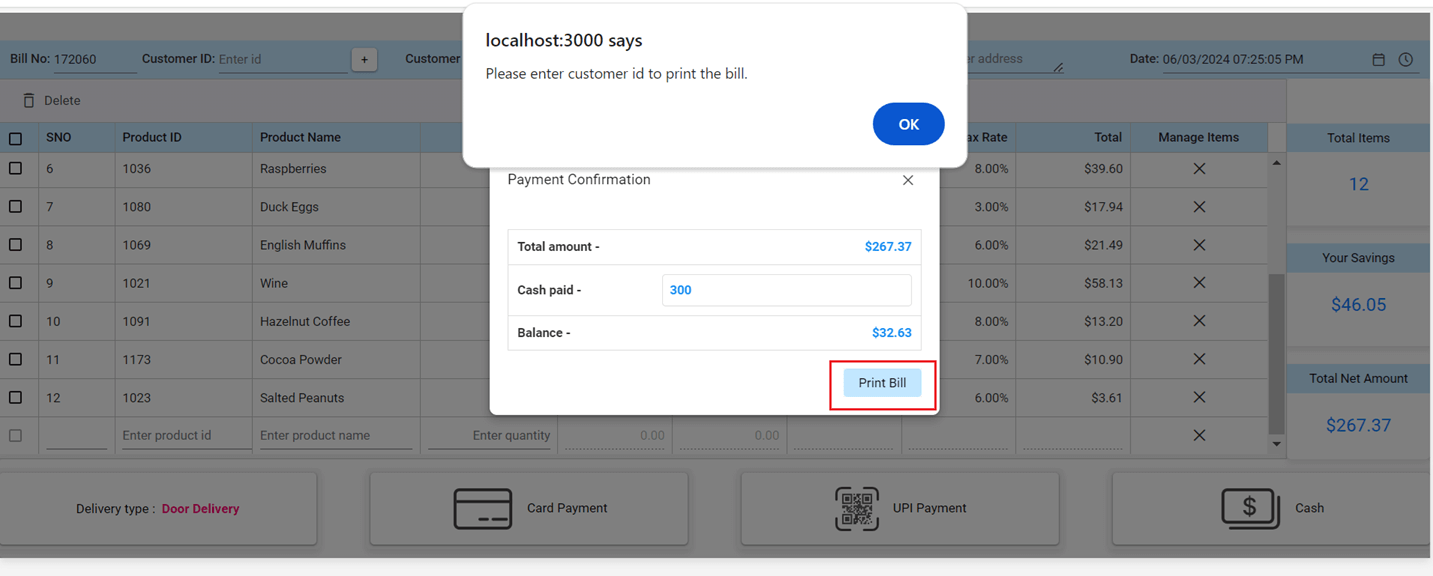Toggle the select-all checkbox in table header
The height and width of the screenshot is (576, 1433).
pos(16,138)
